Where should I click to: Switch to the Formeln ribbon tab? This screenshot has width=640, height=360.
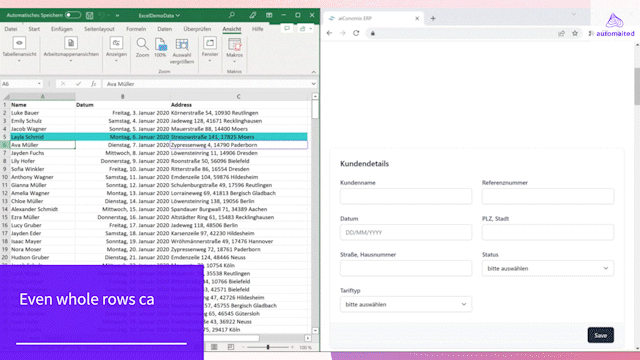(x=136, y=29)
